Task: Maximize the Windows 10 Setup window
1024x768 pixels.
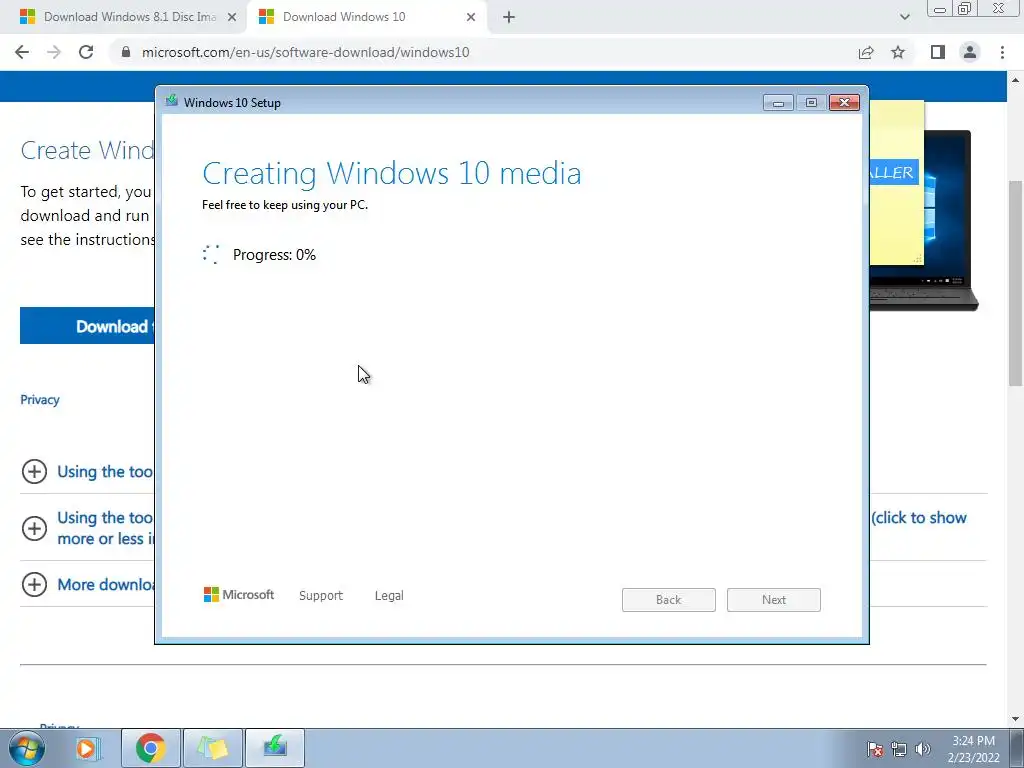Action: point(811,103)
